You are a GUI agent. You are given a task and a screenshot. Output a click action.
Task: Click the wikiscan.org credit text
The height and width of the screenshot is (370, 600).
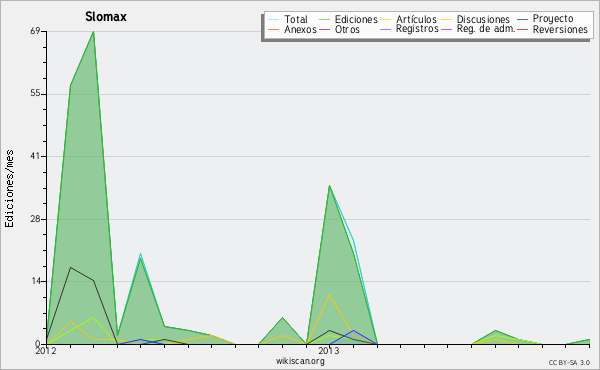point(300,361)
